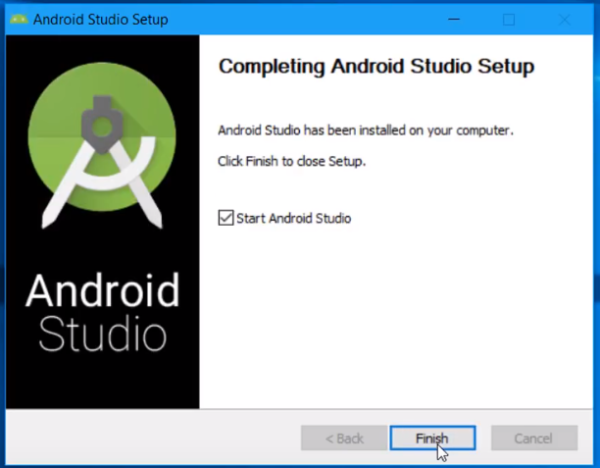Viewport: 600px width, 468px height.
Task: Click the 'Completing Android Studio Setup' heading
Action: (376, 67)
